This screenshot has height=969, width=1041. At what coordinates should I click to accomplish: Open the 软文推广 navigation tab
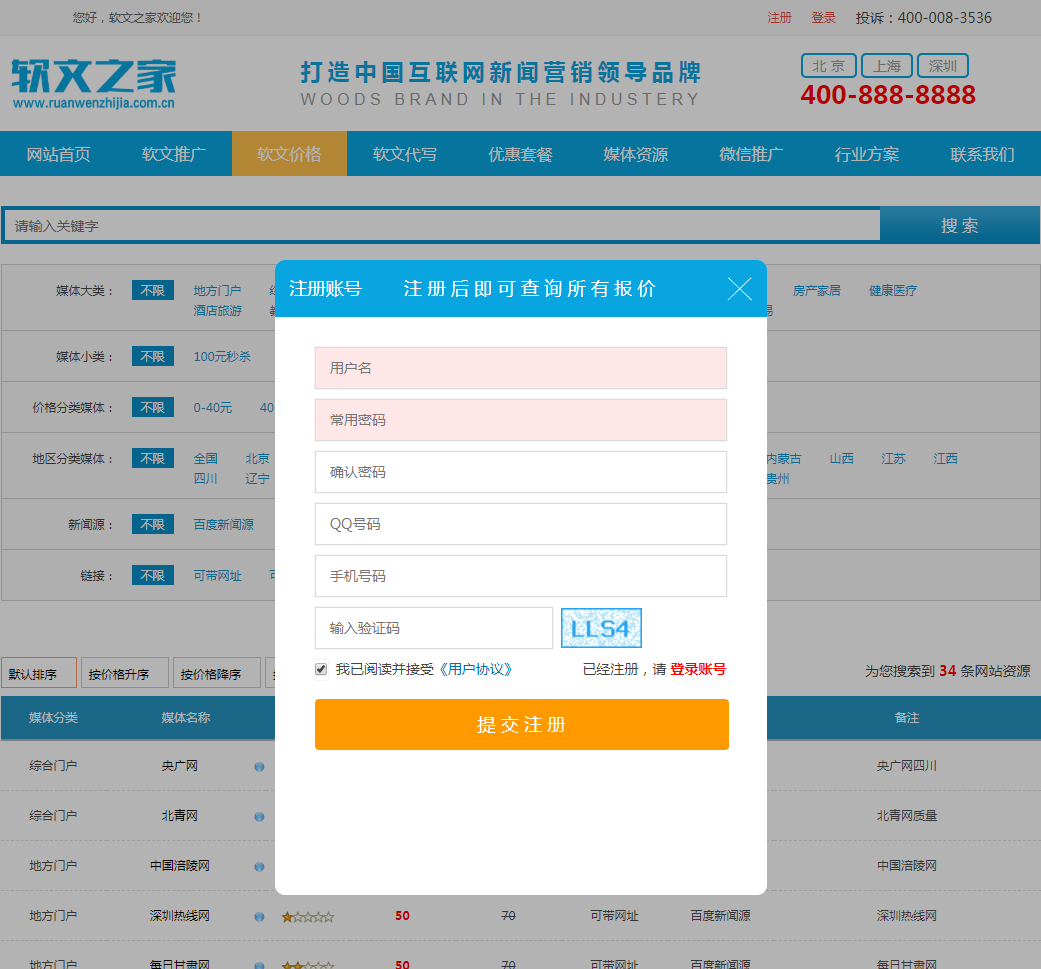174,154
